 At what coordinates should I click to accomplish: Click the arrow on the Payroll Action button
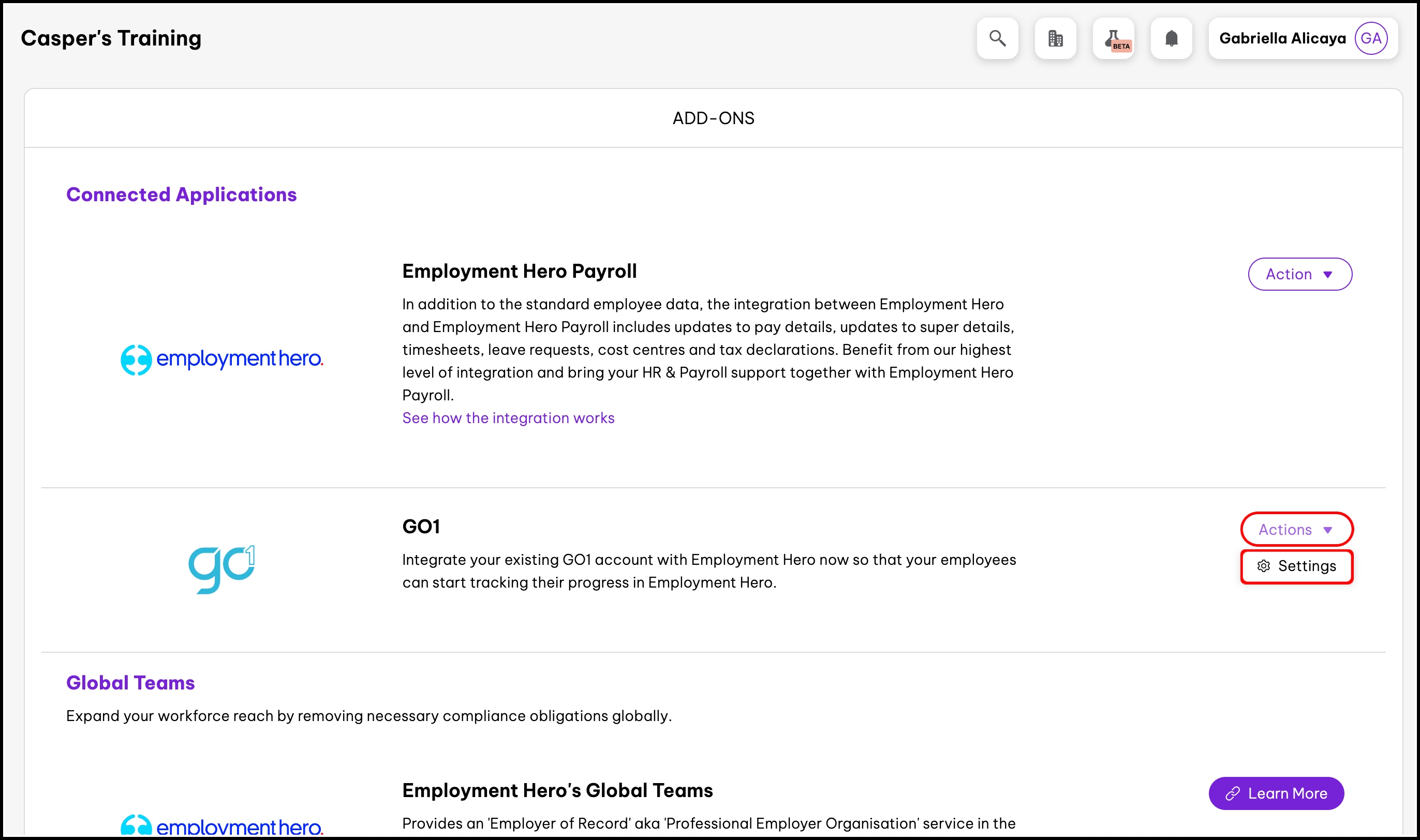pyautogui.click(x=1328, y=275)
